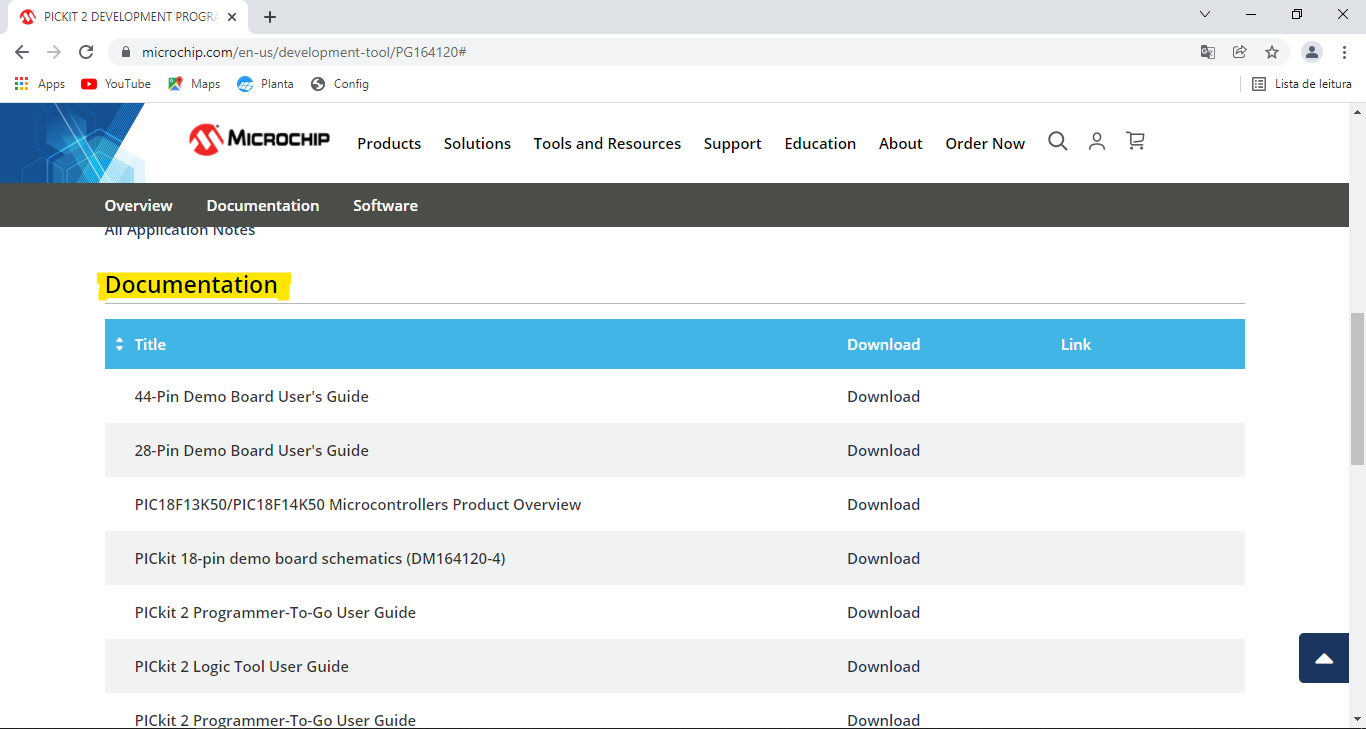Switch to the Software section tab
Screen dimensions: 1366x729
[385, 206]
